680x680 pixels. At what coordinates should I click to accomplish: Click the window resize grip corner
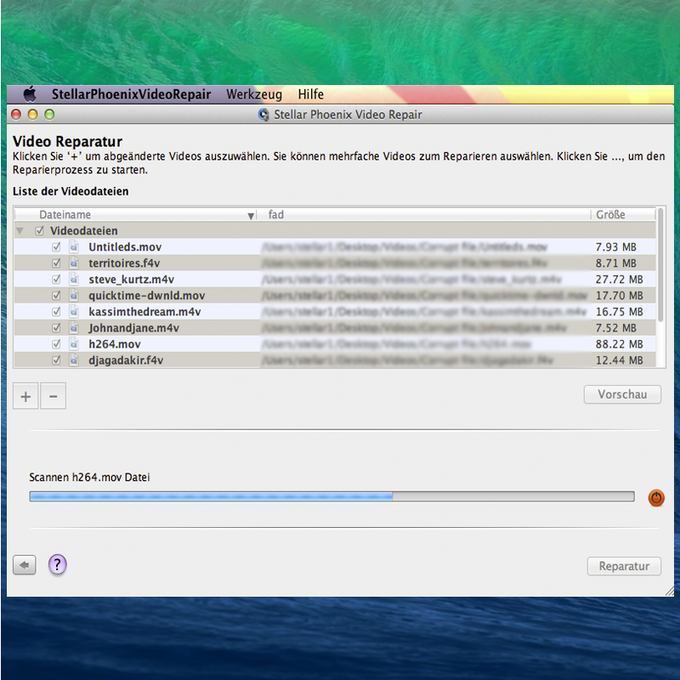(669, 591)
